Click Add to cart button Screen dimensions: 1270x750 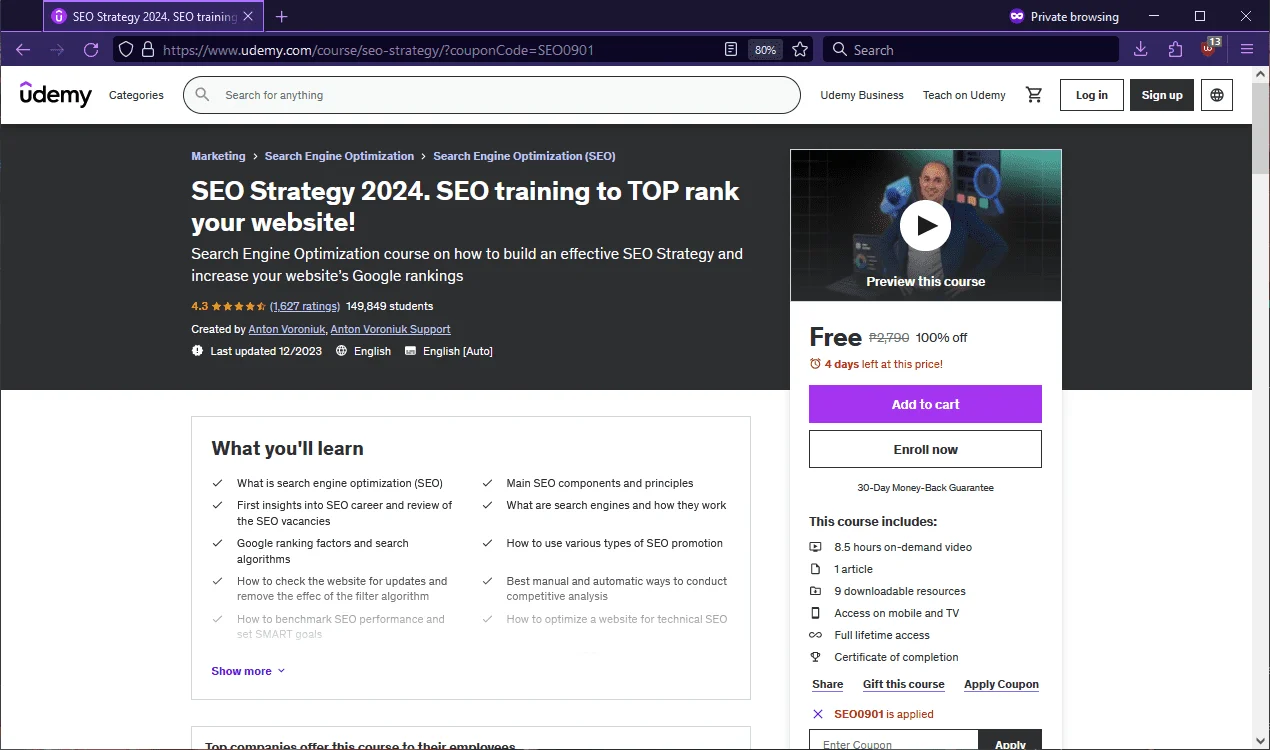(x=925, y=404)
